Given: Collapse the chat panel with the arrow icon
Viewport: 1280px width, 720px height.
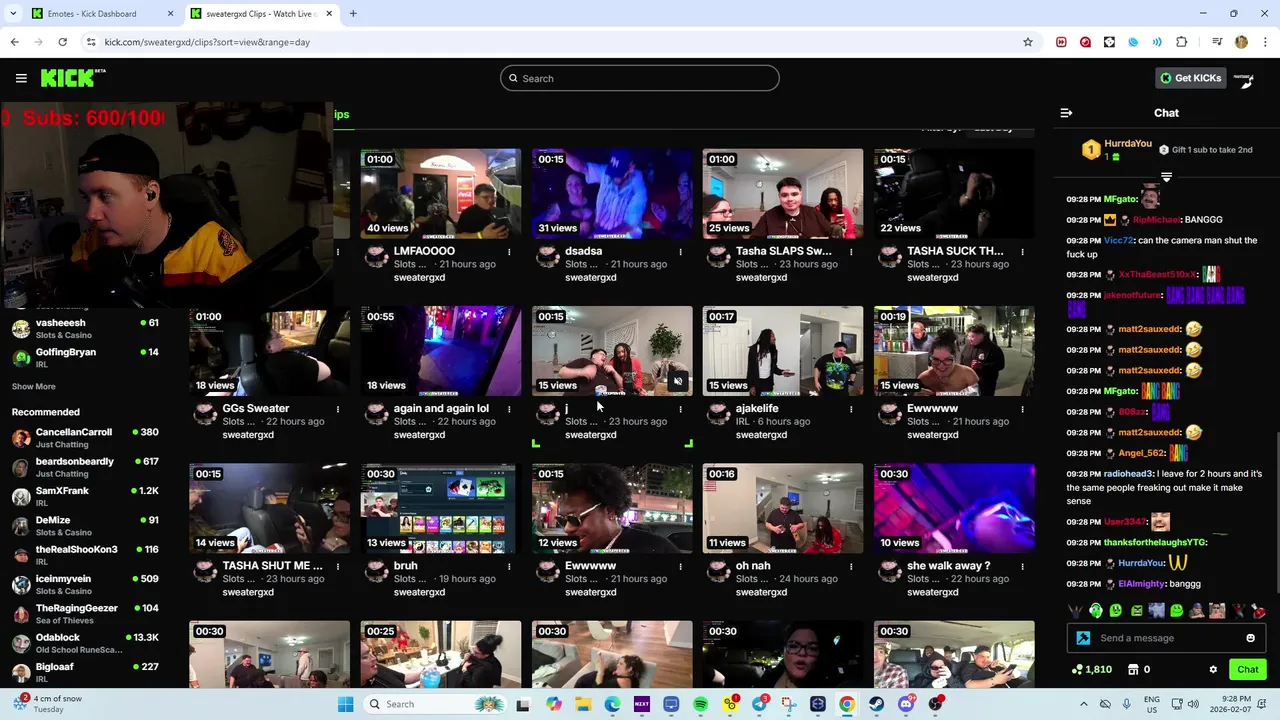Looking at the screenshot, I should 1066,113.
